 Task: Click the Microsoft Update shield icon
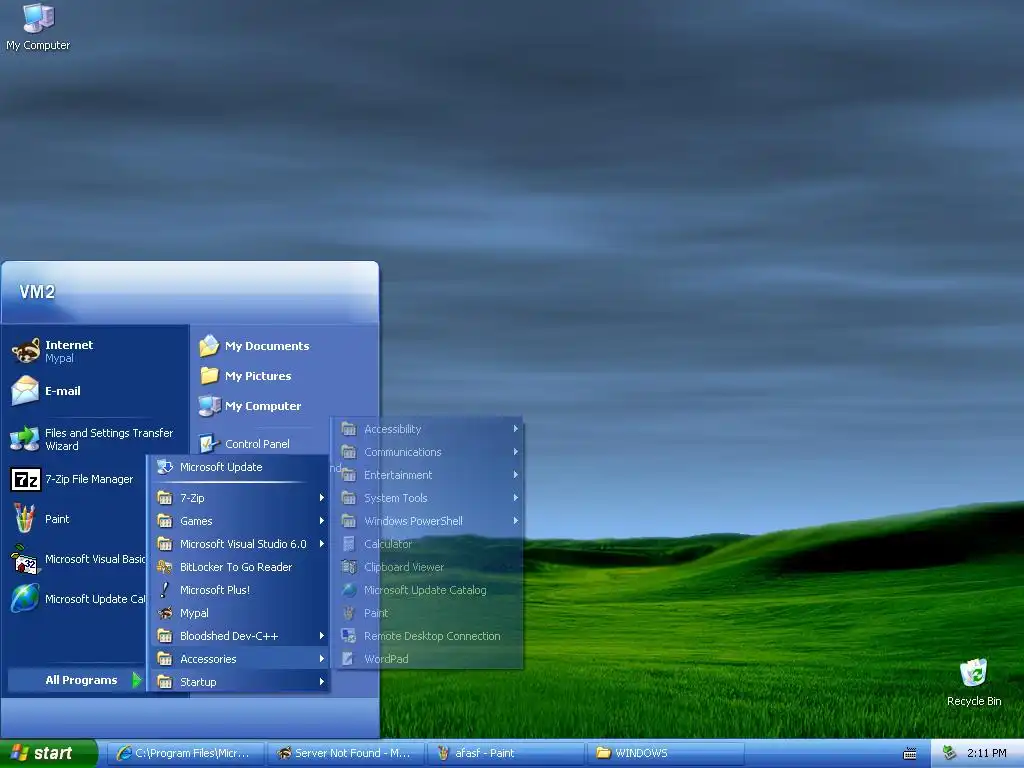[165, 467]
